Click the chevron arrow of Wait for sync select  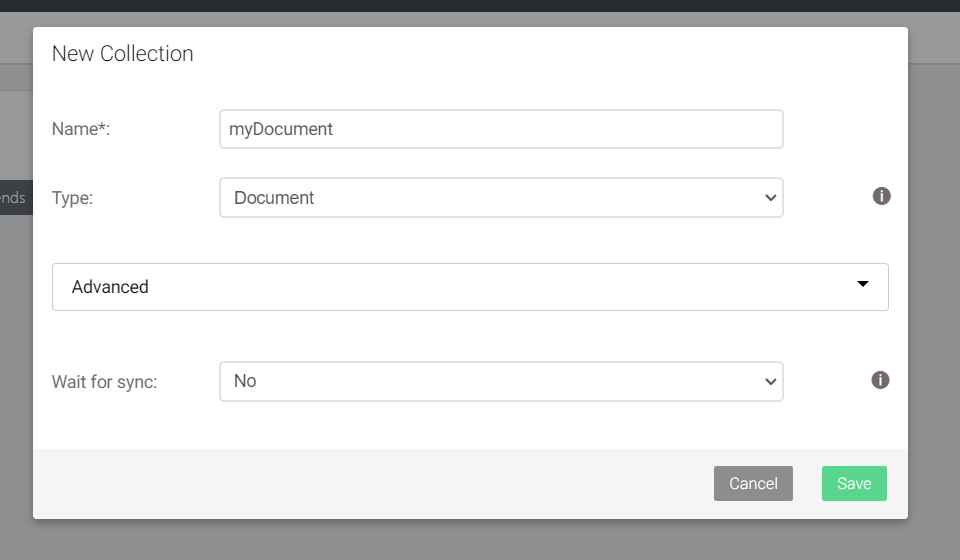[x=770, y=381]
